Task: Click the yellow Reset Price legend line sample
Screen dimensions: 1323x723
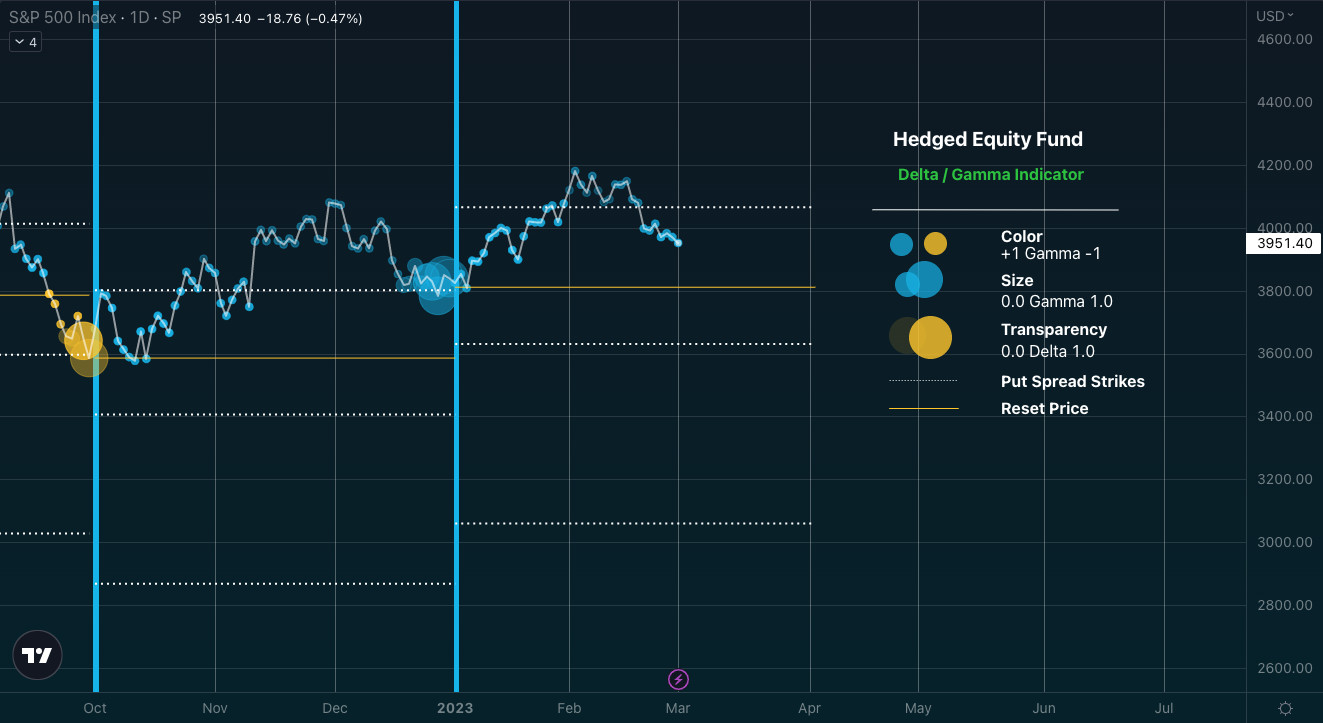Action: pyautogui.click(x=923, y=408)
